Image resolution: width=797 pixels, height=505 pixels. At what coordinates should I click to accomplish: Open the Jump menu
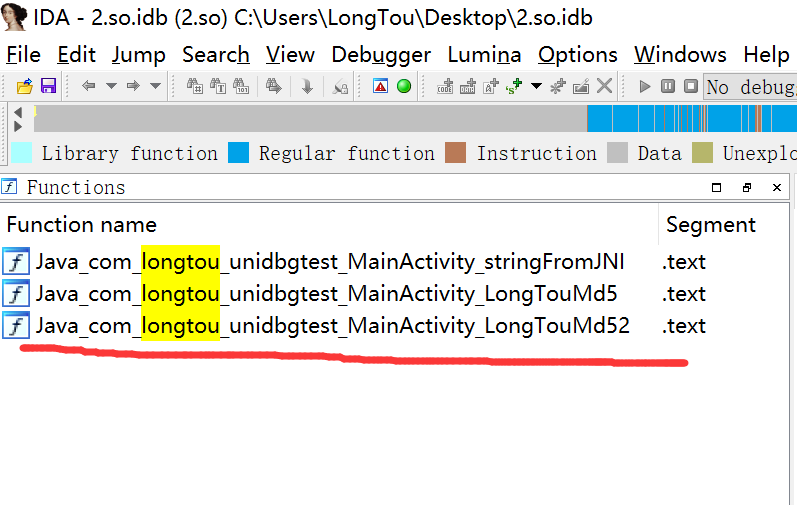pyautogui.click(x=139, y=54)
